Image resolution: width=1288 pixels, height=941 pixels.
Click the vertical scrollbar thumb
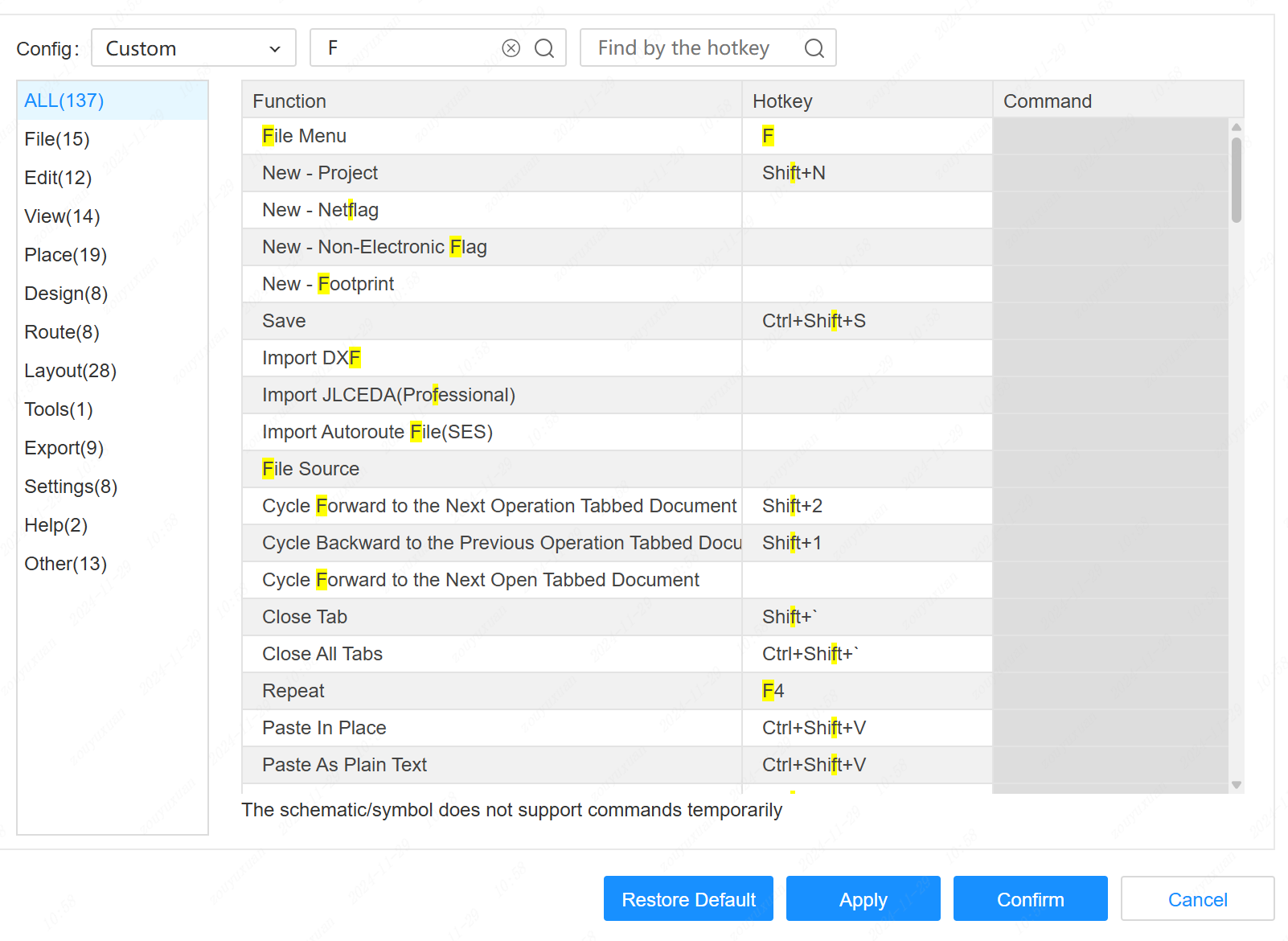(x=1237, y=179)
